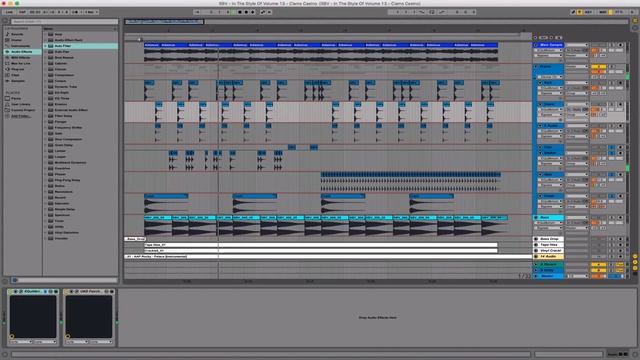Screen dimensions: 640x360
Task: Select Max for Live category
Action: point(22,63)
